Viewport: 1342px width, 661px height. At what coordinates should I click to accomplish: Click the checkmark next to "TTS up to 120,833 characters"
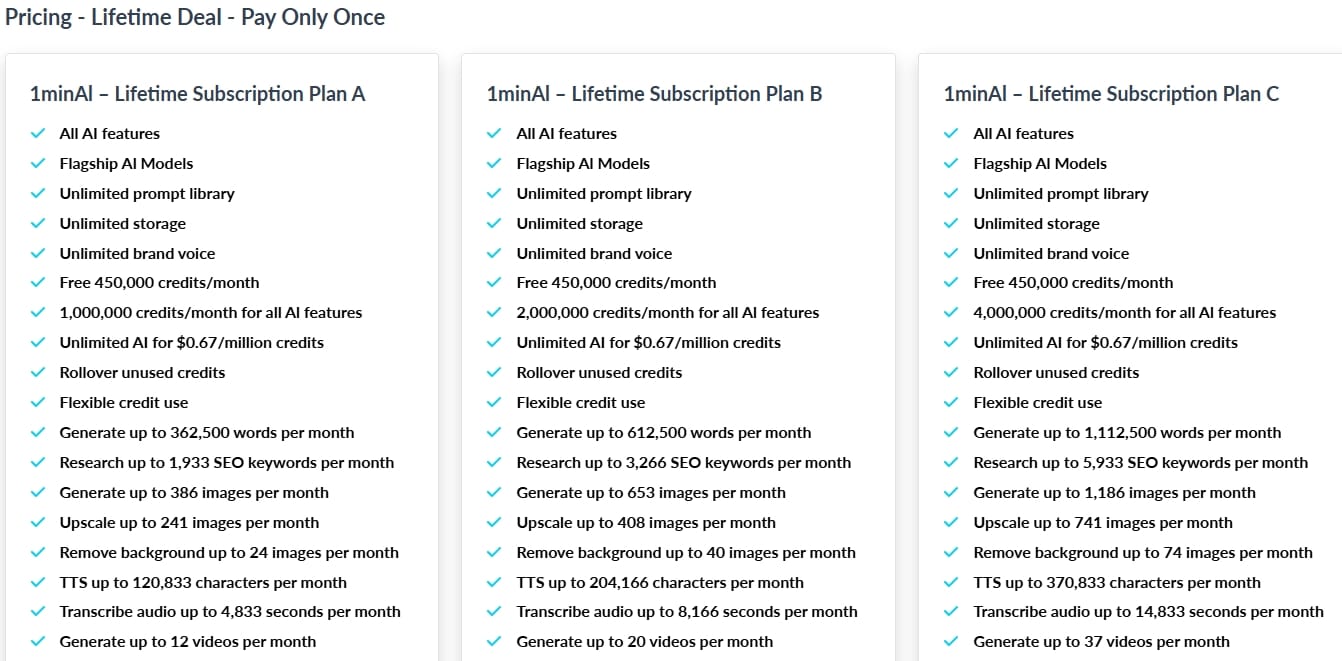click(38, 582)
